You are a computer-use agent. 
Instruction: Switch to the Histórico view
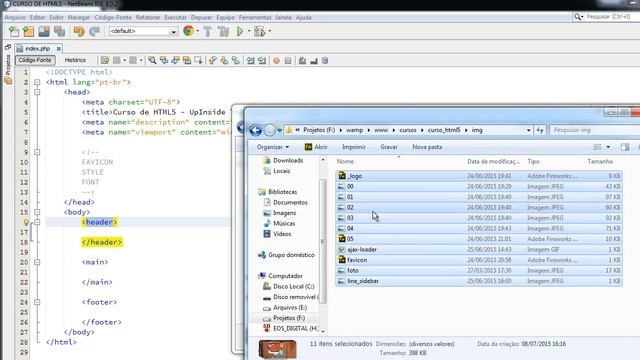point(75,60)
